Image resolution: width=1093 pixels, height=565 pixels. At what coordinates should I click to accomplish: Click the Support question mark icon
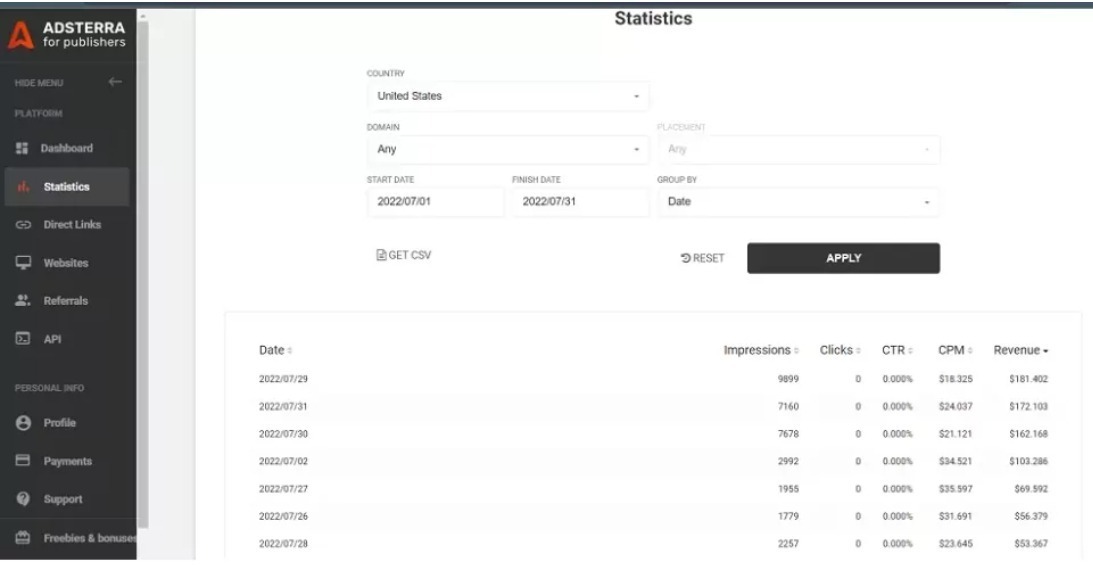click(23, 499)
